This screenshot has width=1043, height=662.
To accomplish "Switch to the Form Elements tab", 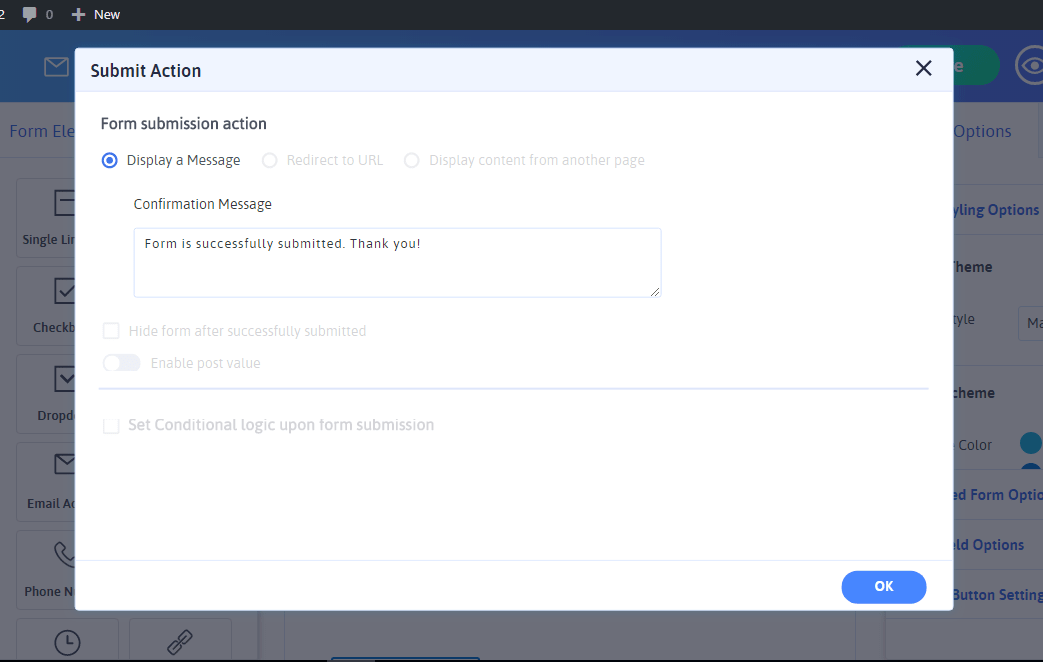I will point(42,131).
